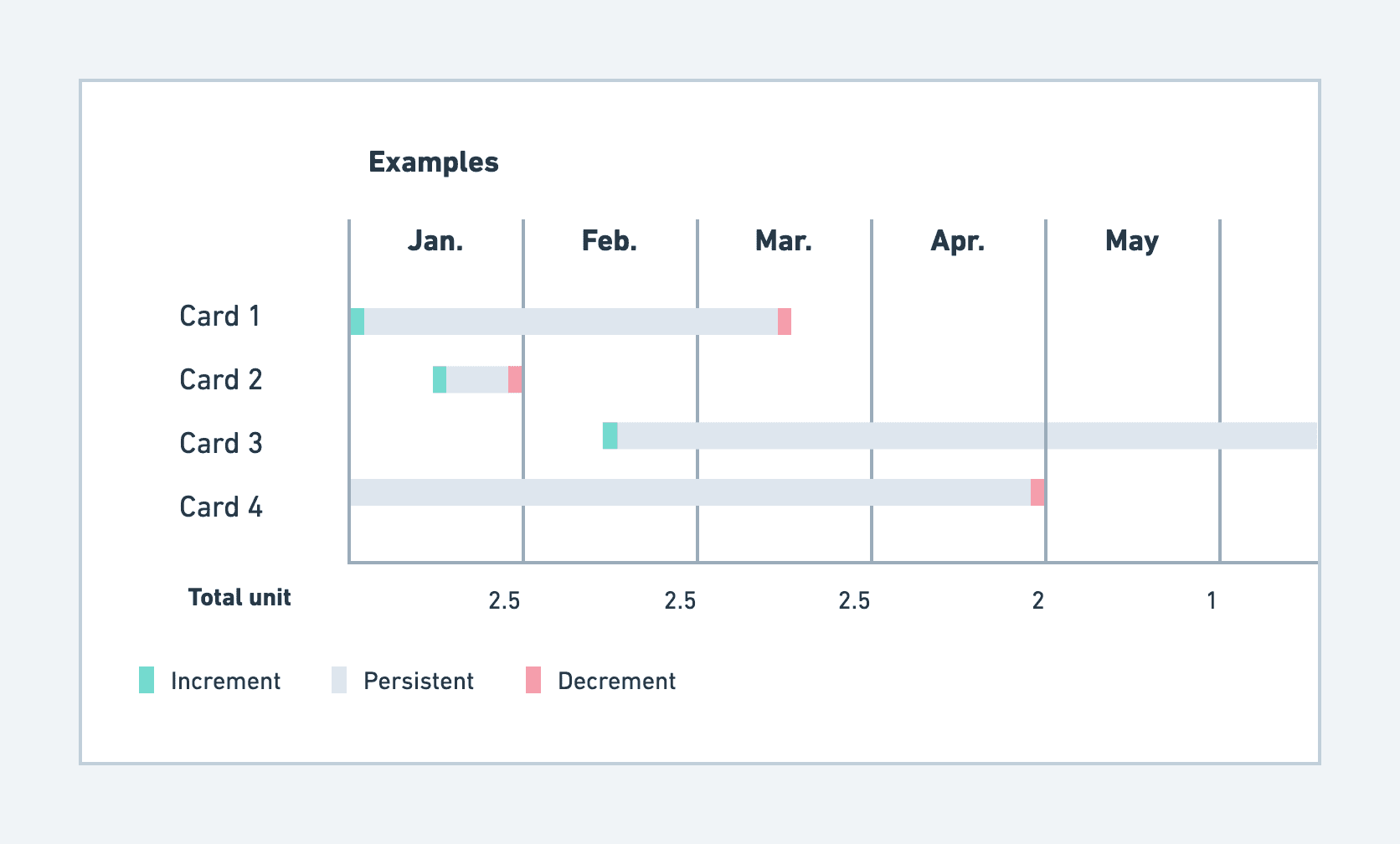Select the Card 3 row label
Image resolution: width=1400 pixels, height=844 pixels.
tap(221, 444)
